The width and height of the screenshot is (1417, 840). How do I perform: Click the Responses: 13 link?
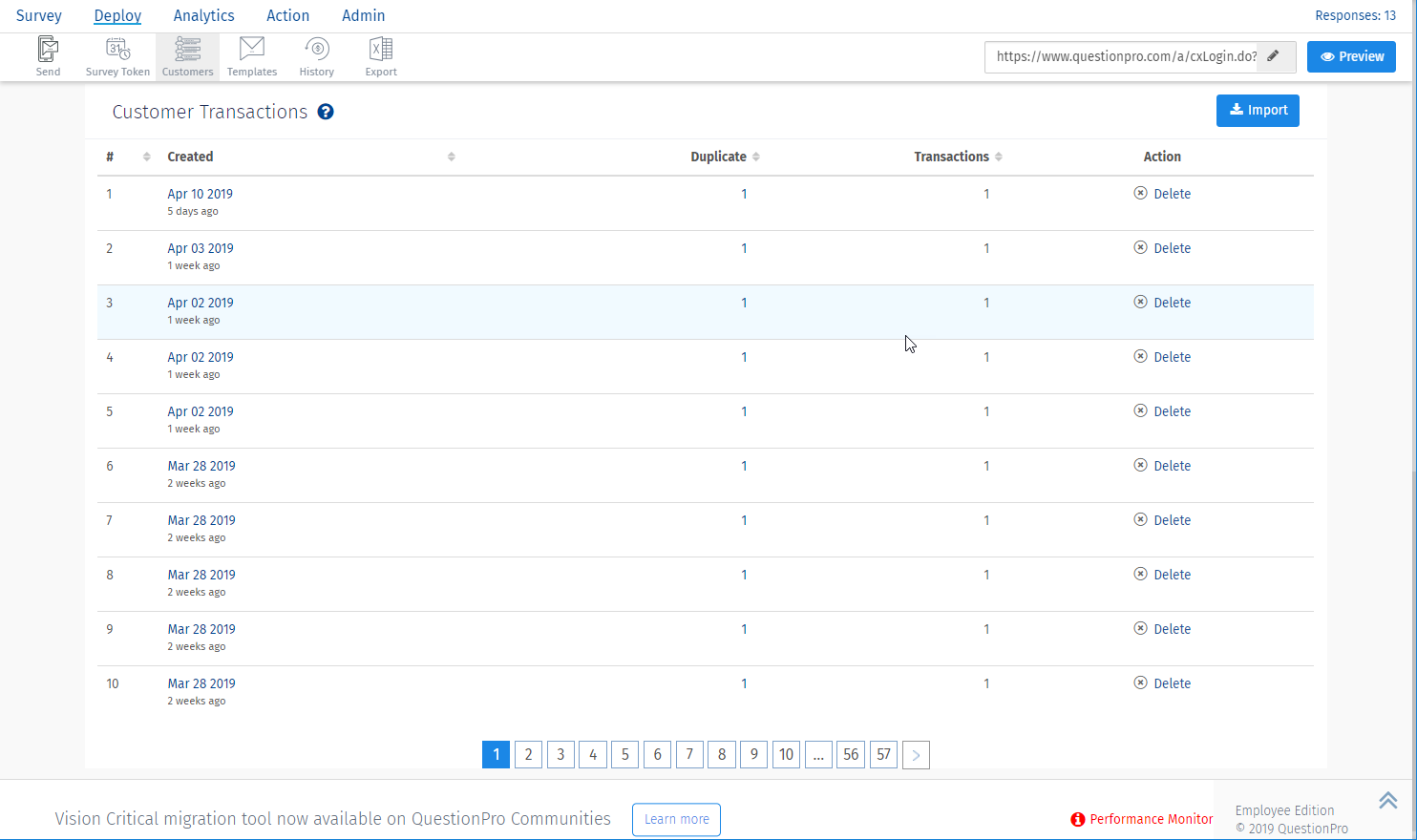point(1355,15)
